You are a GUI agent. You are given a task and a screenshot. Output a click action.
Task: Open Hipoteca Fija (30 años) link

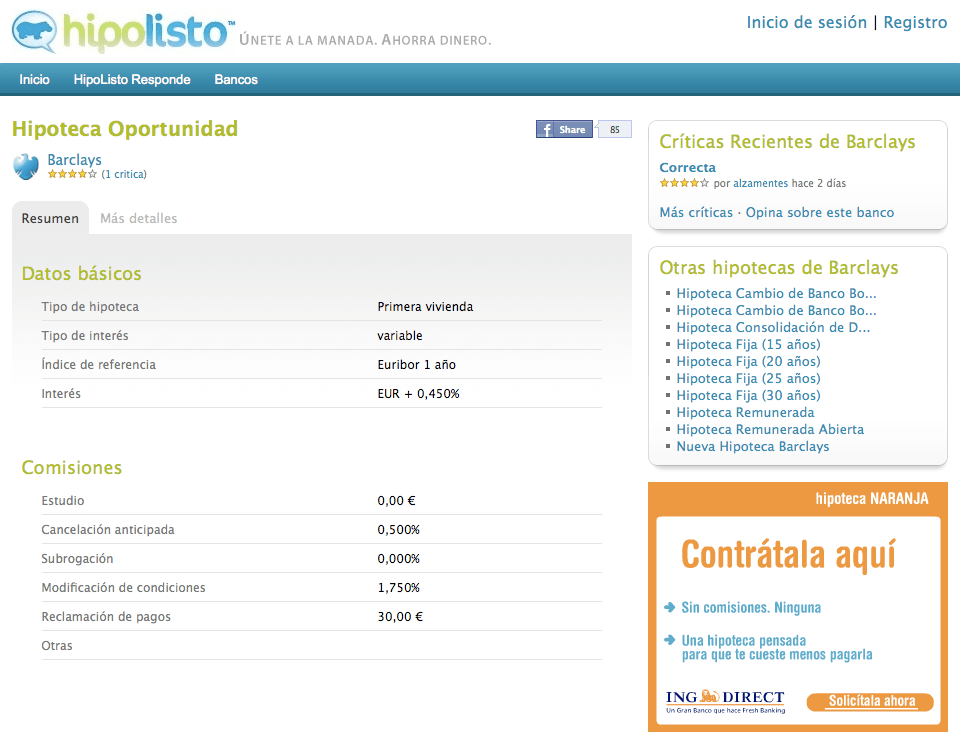tap(748, 395)
